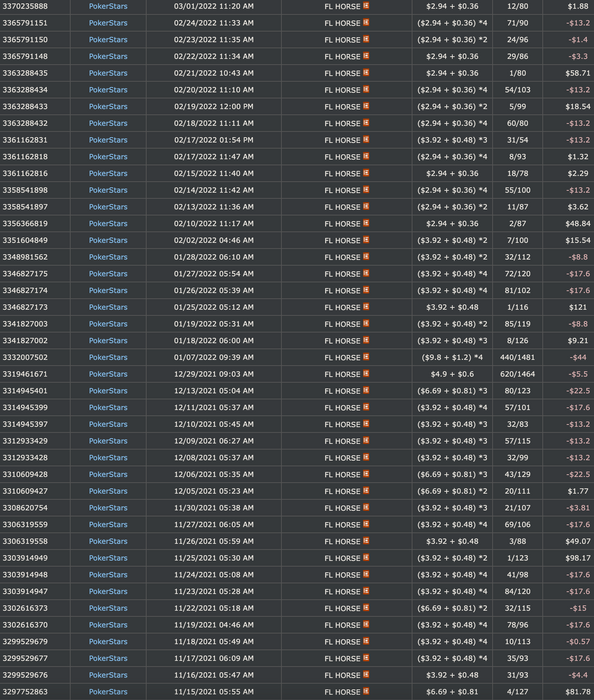Click orange HORSE icon in row 3358541897

point(366,207)
